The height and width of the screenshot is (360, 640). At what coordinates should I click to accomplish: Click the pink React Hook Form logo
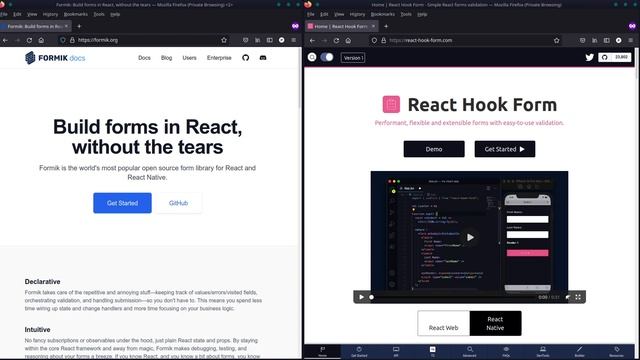[x=391, y=104]
